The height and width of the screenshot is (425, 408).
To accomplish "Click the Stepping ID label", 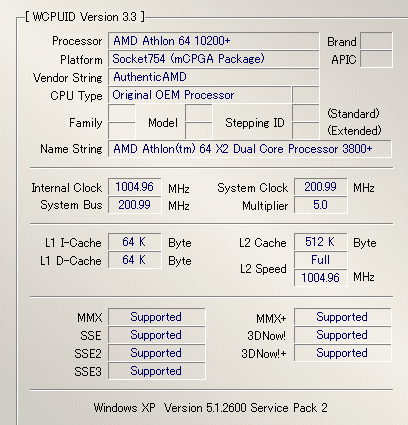I will (255, 123).
